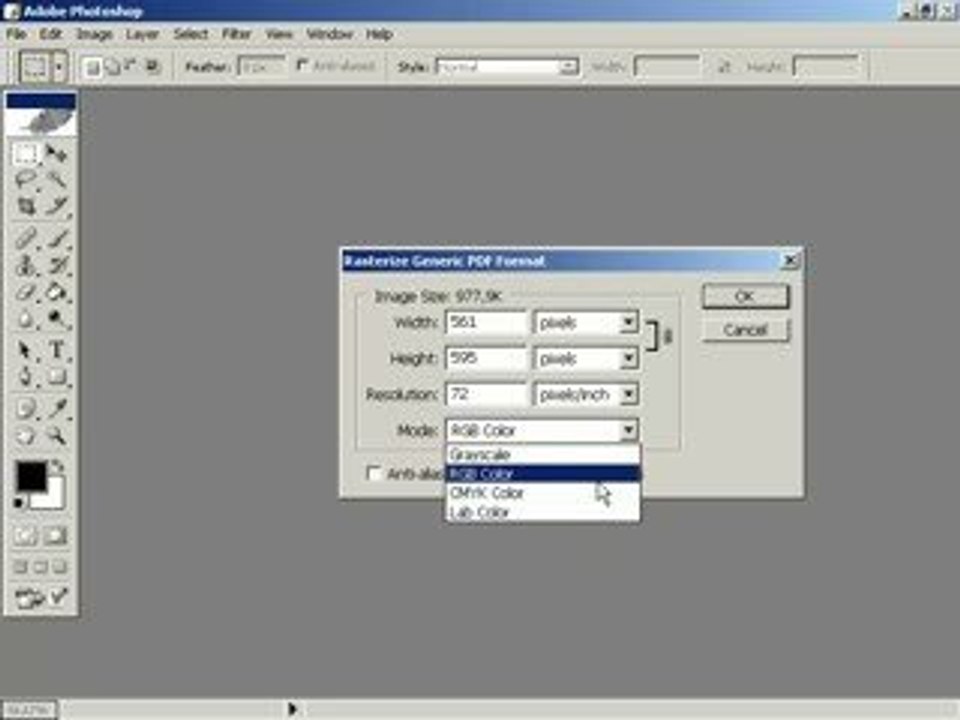Click the Width value field in dialog
Screen dimensions: 960x720
point(486,322)
